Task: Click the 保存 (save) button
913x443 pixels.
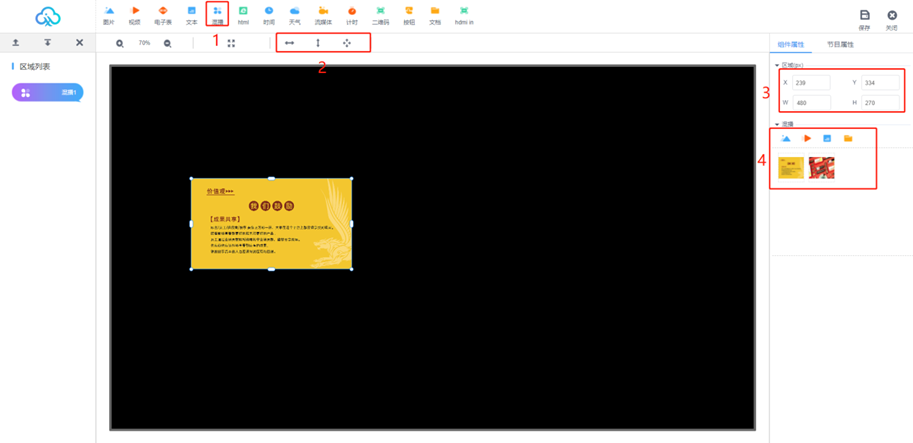Action: [x=865, y=18]
